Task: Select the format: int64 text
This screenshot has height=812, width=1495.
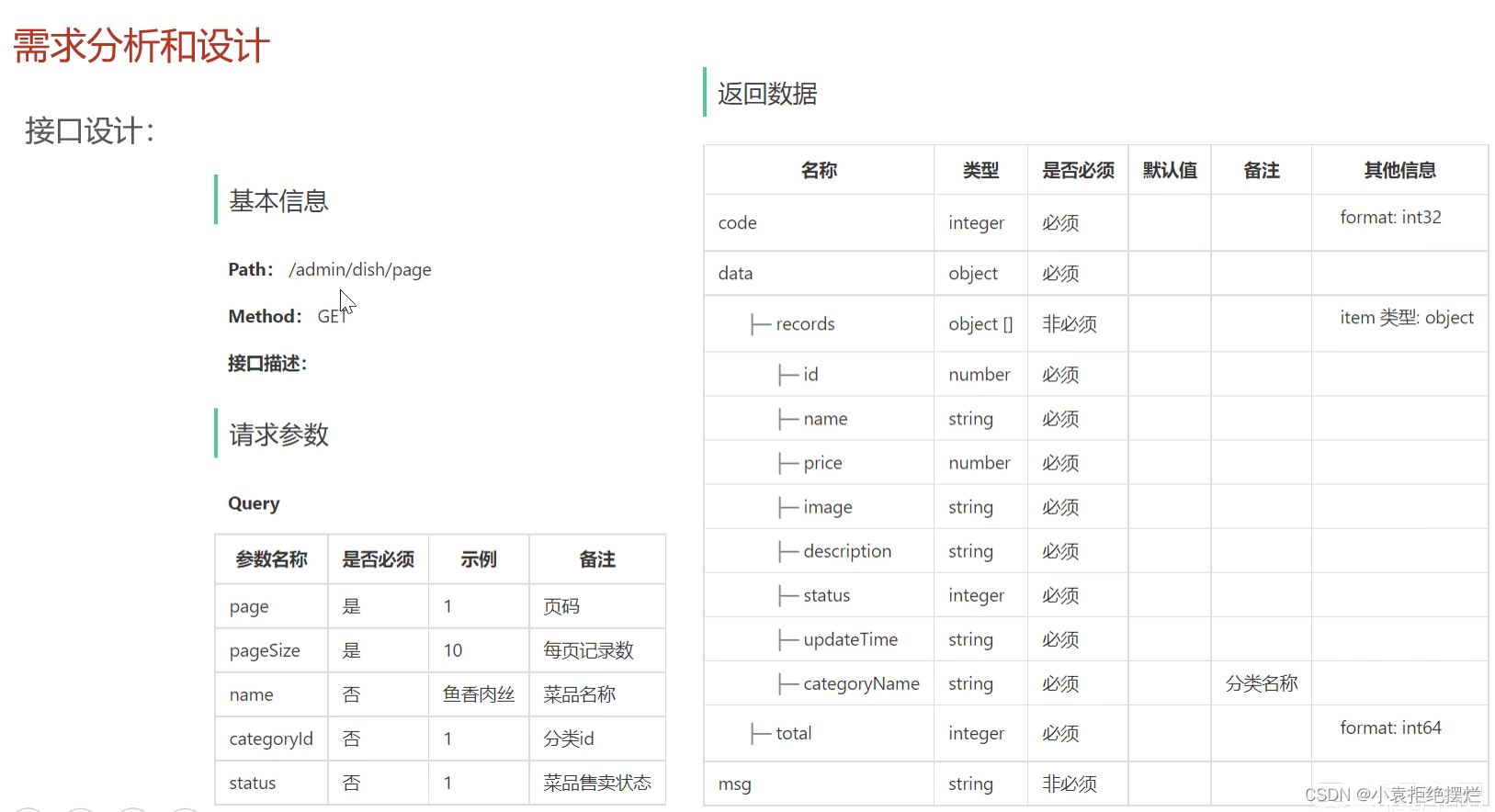Action: (1390, 727)
